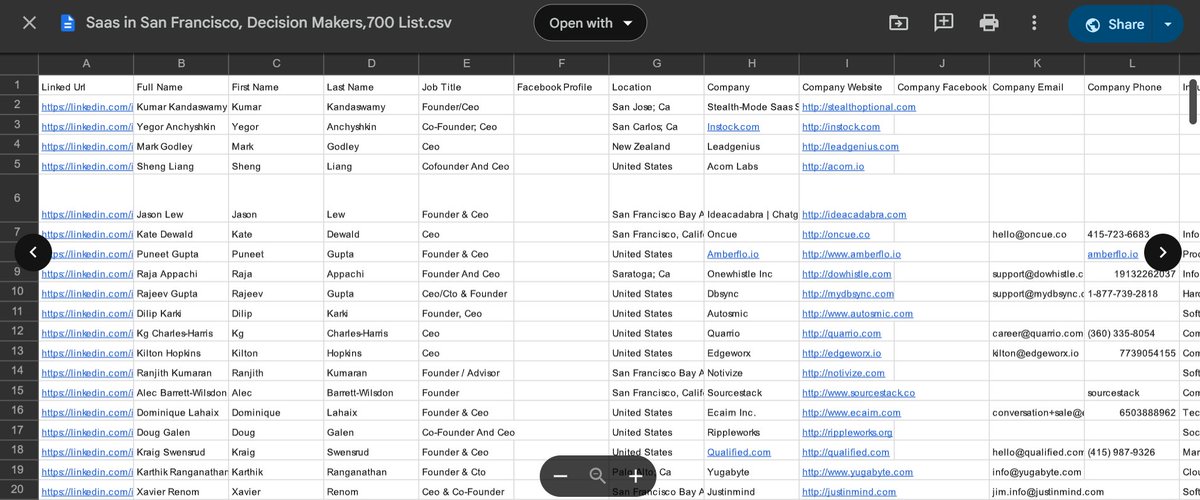Zoom out with the minus icon

[560, 476]
